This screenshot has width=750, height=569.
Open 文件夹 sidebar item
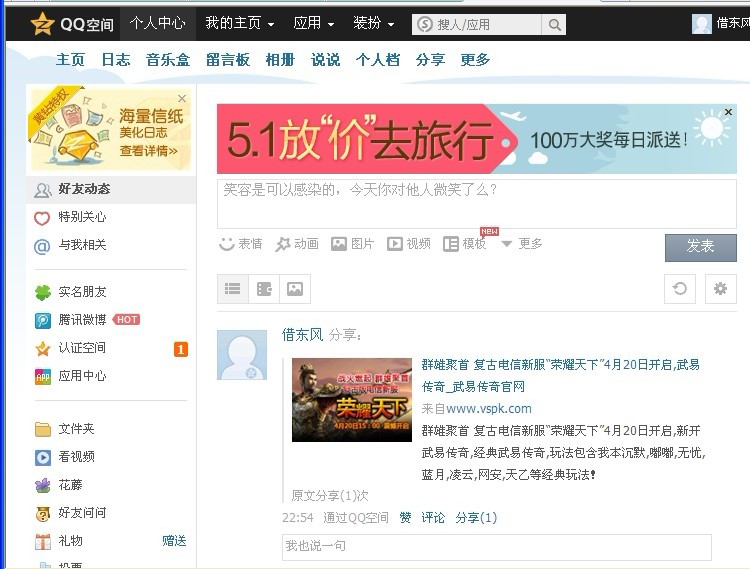pos(65,429)
